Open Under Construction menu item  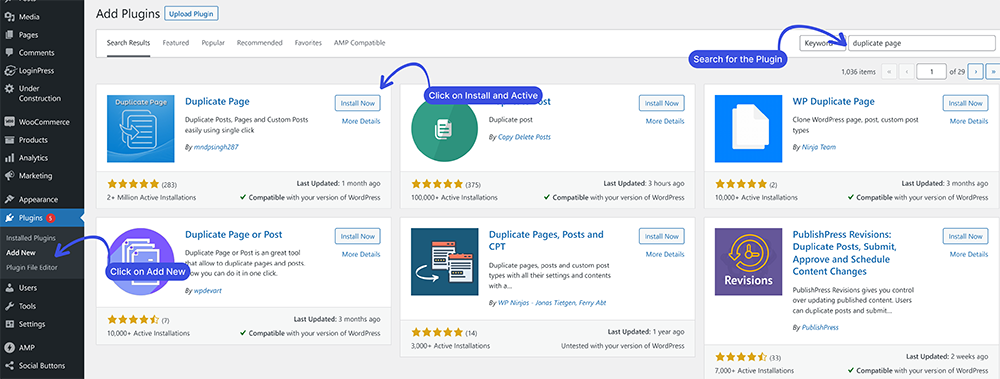pyautogui.click(x=41, y=93)
